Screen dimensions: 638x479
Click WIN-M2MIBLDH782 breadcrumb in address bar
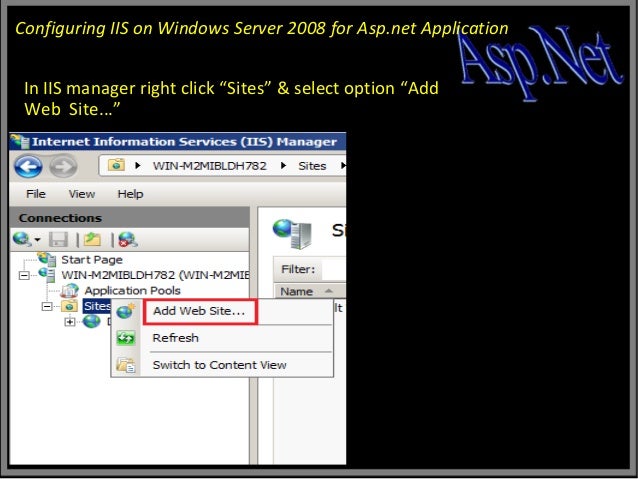[210, 166]
